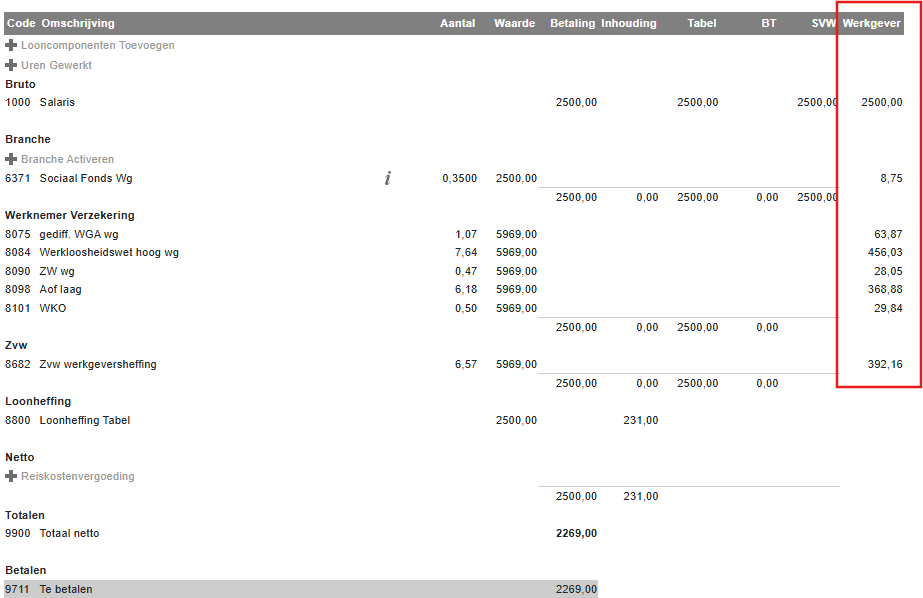Click the plus icon beside Looncomponenten Toevoegen
The width and height of the screenshot is (923, 598).
point(11,46)
